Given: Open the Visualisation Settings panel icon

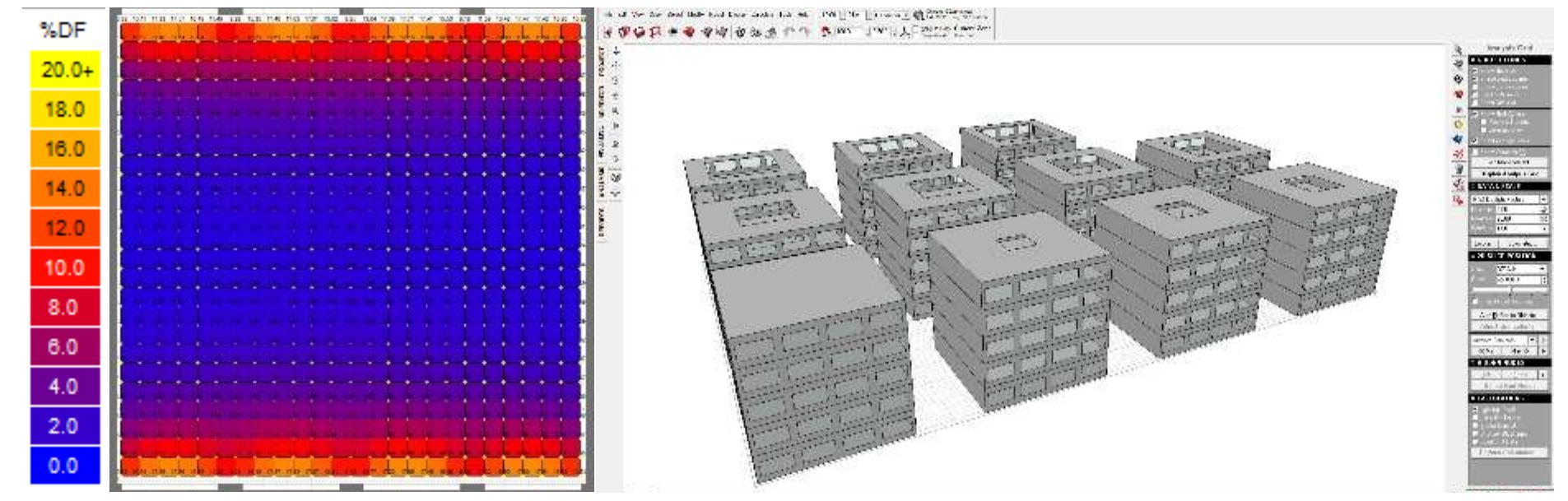Looking at the screenshot, I should (1459, 110).
